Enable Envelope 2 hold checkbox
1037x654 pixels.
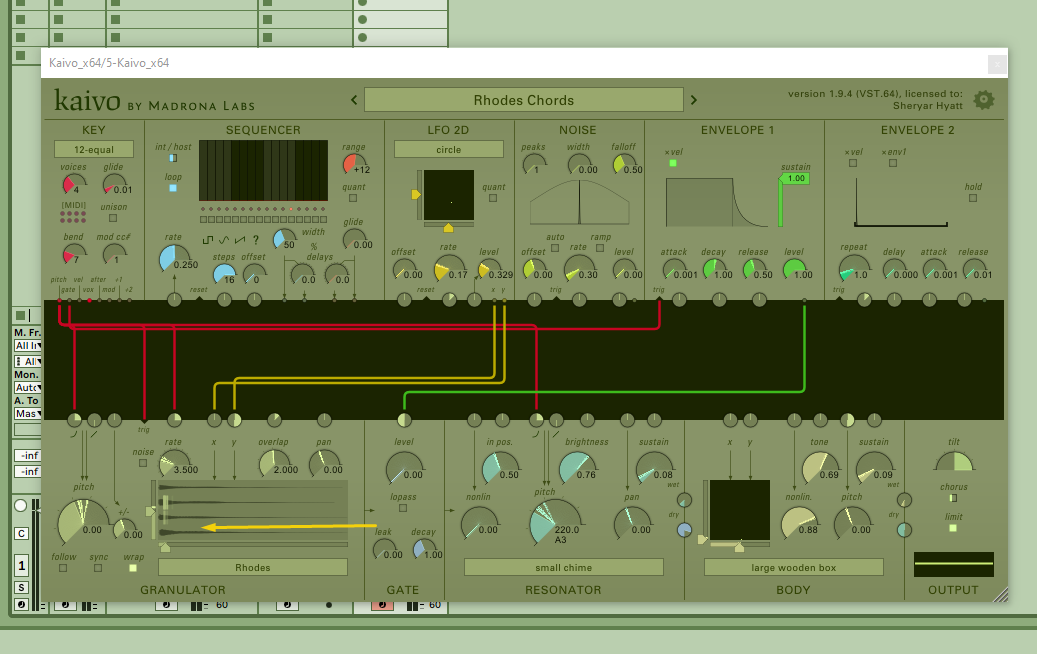tap(973, 198)
